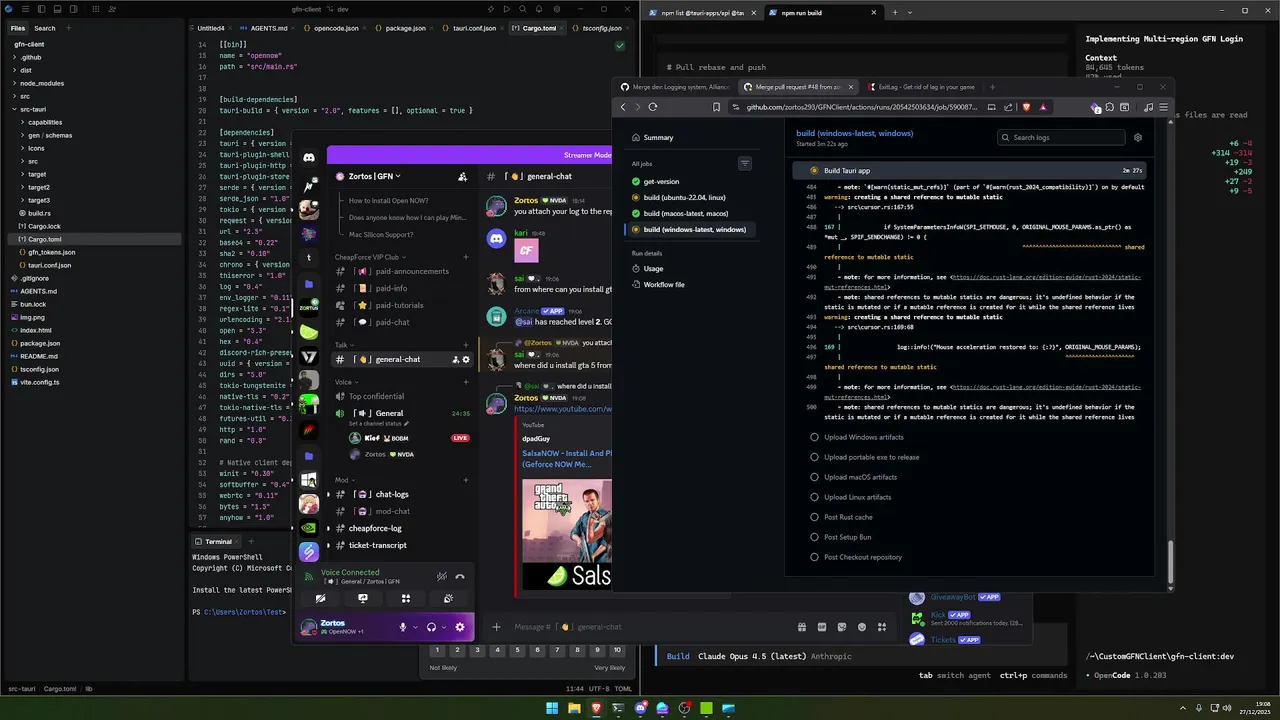Disconnect from the Discord voice channel
This screenshot has height=720, width=1280.
pos(460,576)
